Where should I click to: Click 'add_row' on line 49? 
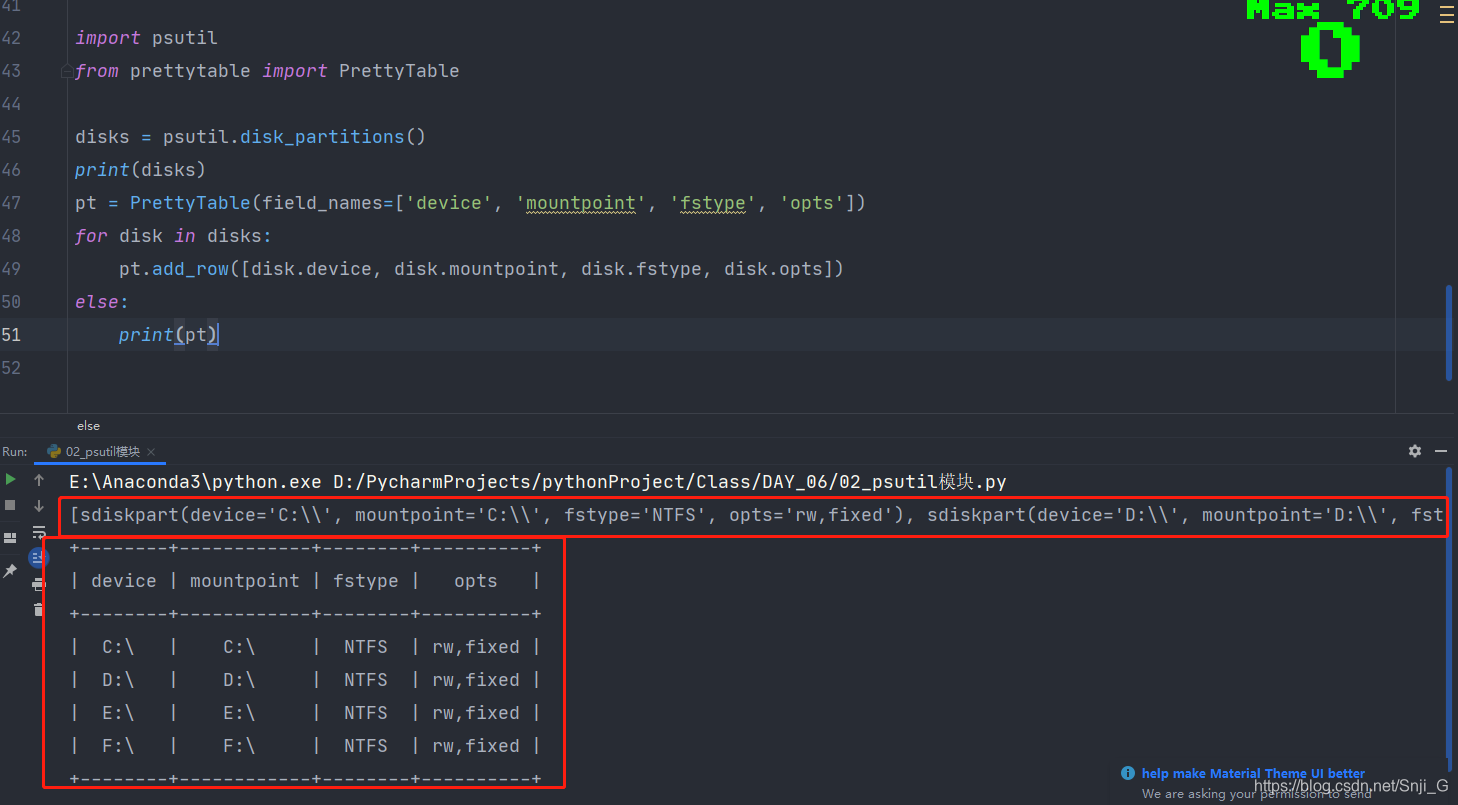[190, 269]
